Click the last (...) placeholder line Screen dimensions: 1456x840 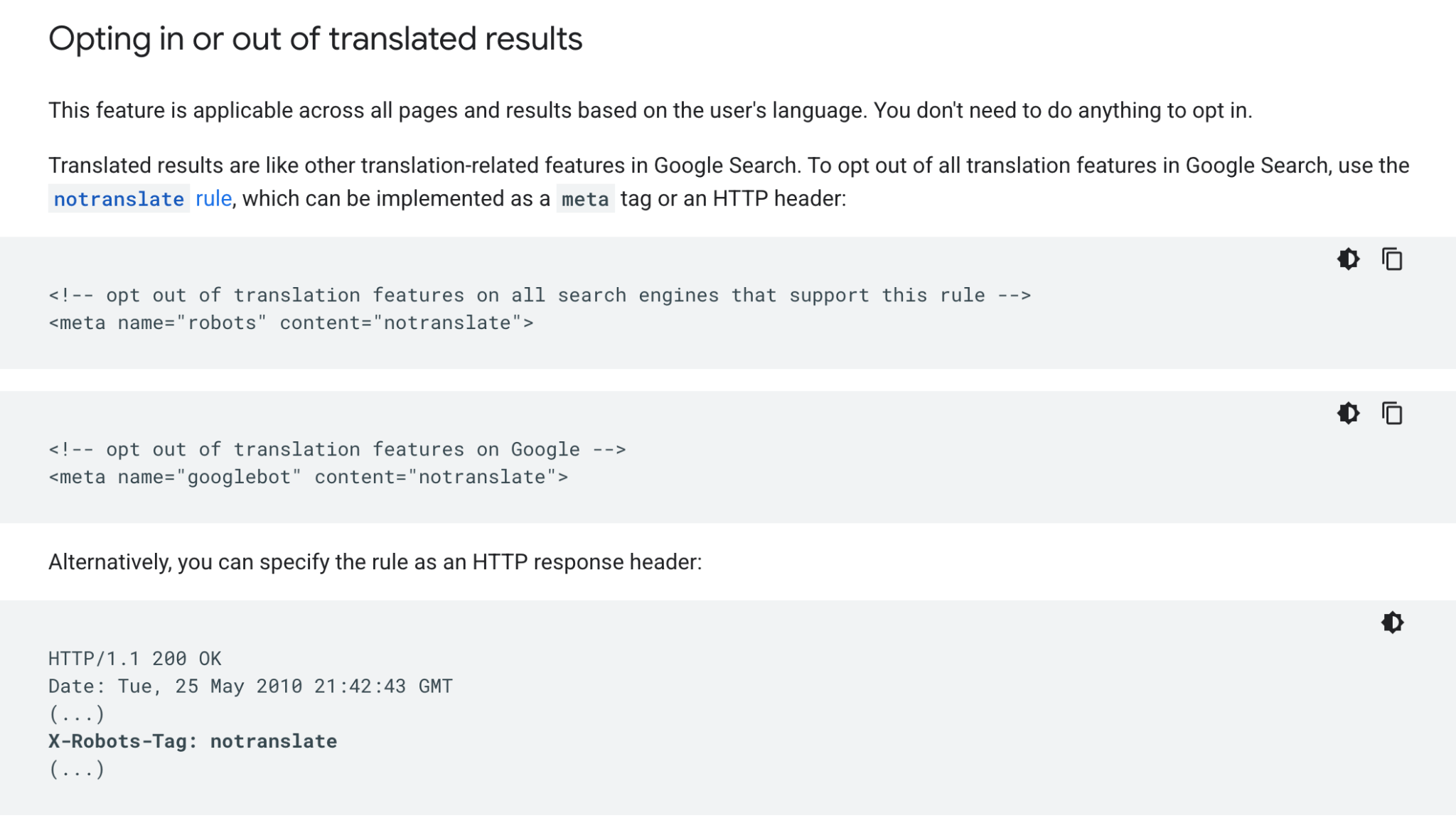[x=77, y=769]
